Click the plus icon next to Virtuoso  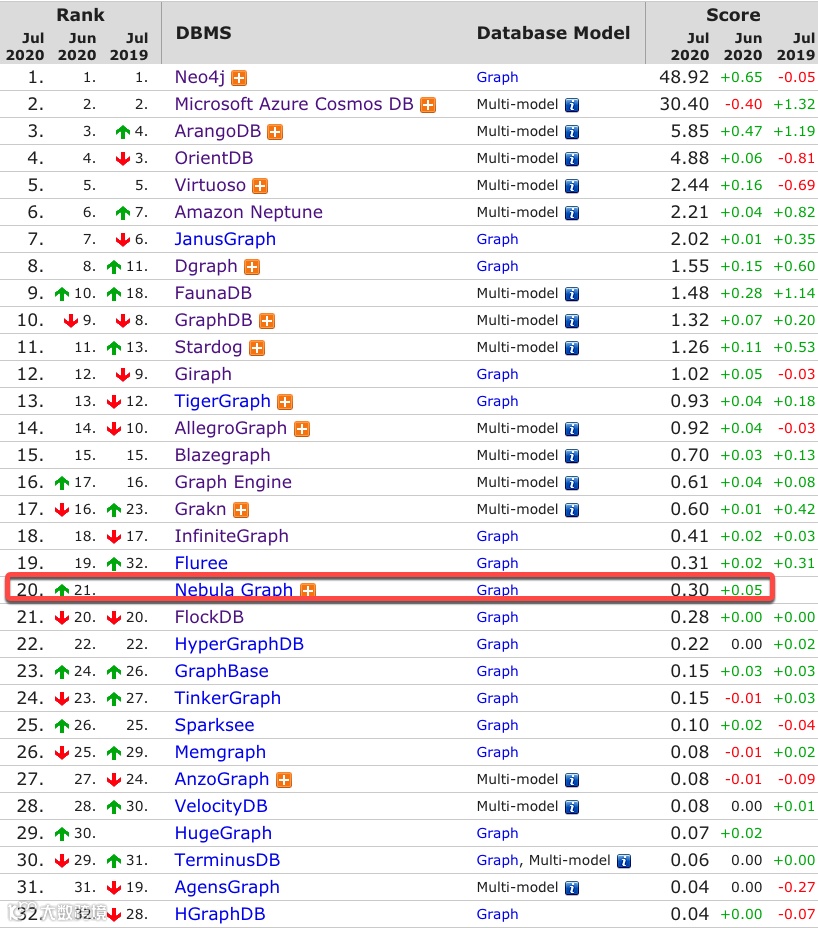(x=260, y=186)
